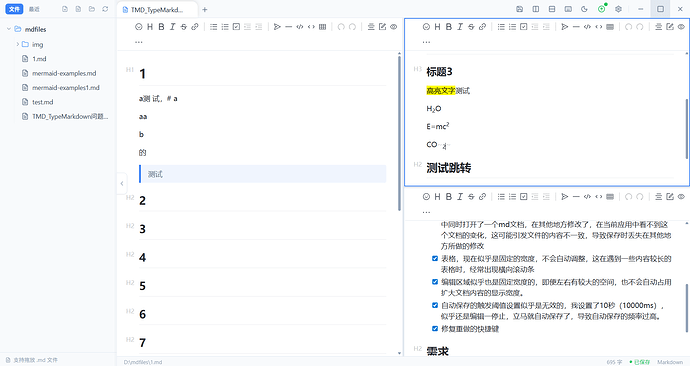Insert unordered list in left editor
This screenshot has width=690, height=366.
(213, 27)
